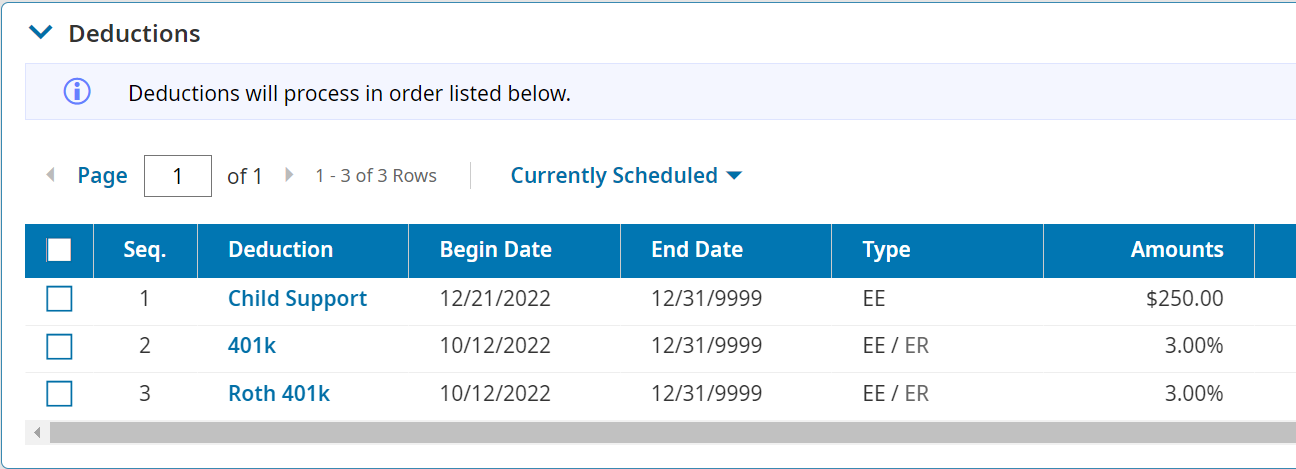Sort by Deduction column header

coord(281,250)
